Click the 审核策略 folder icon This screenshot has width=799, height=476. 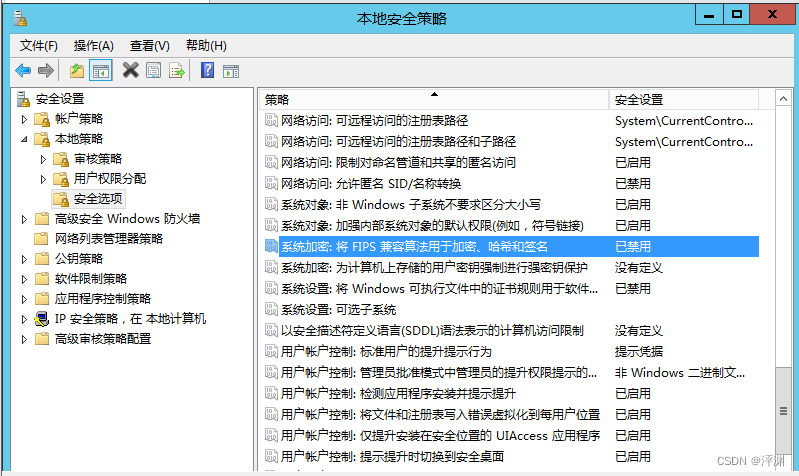[61, 160]
